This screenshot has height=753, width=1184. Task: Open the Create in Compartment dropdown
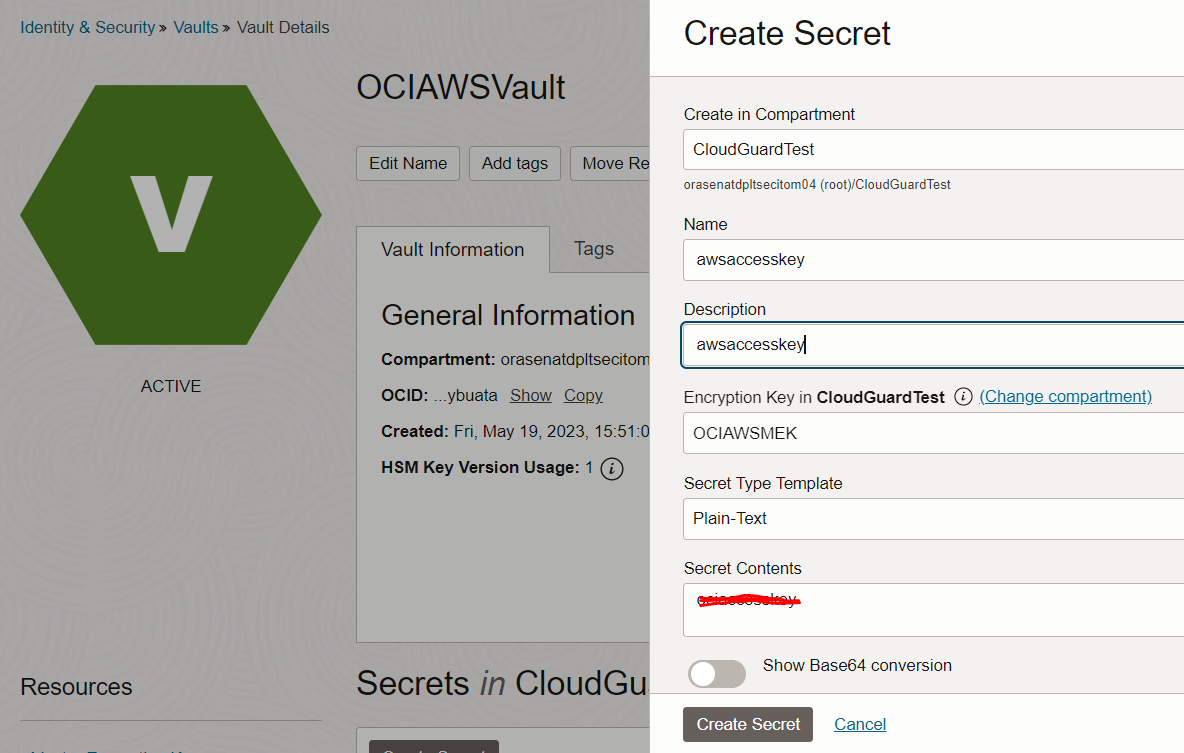pyautogui.click(x=930, y=147)
